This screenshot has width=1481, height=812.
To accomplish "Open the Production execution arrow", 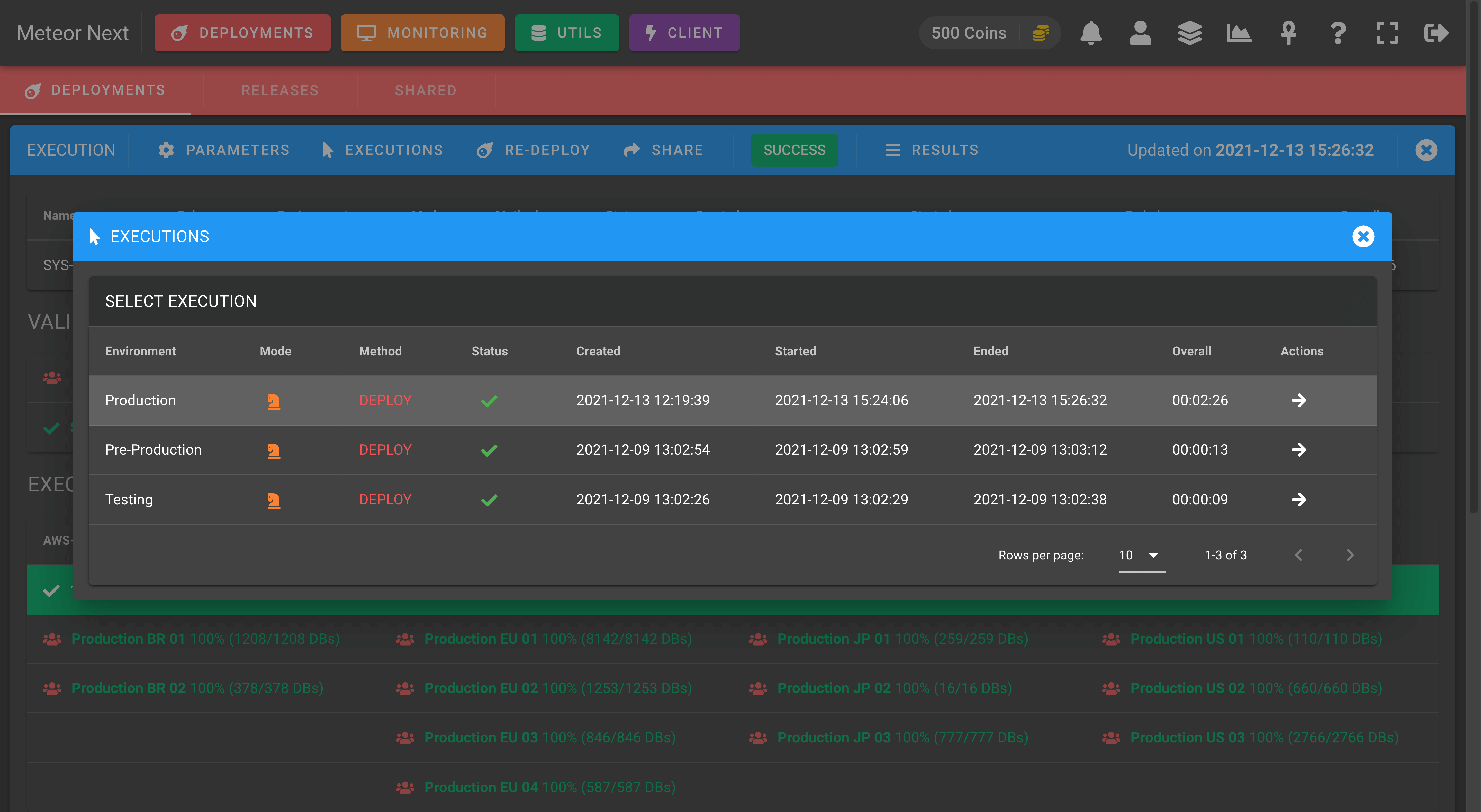I will 1299,400.
